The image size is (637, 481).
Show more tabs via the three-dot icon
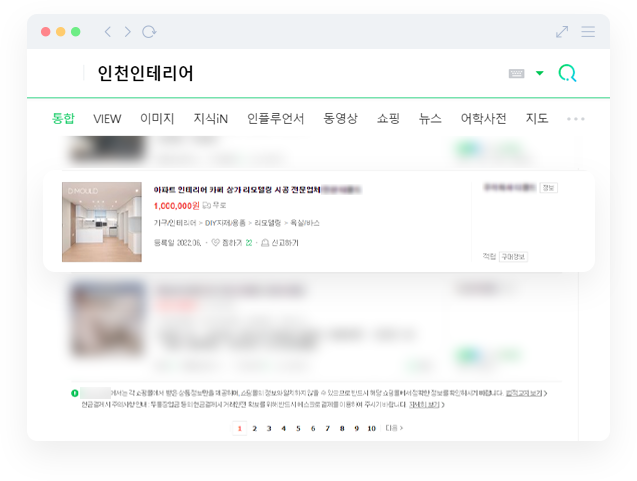point(576,119)
